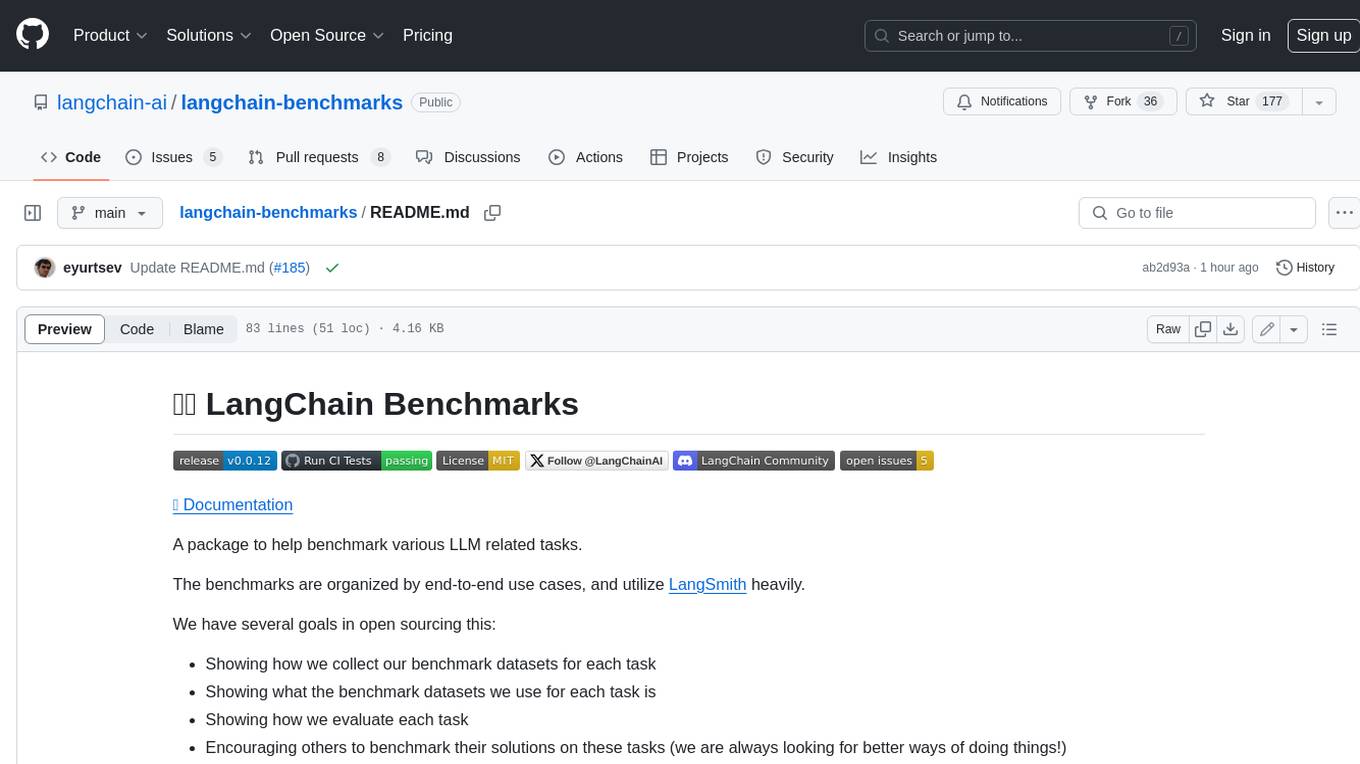1360x764 pixels.
Task: Click the langchain-benchmarks breadcrumb link
Action: click(268, 213)
